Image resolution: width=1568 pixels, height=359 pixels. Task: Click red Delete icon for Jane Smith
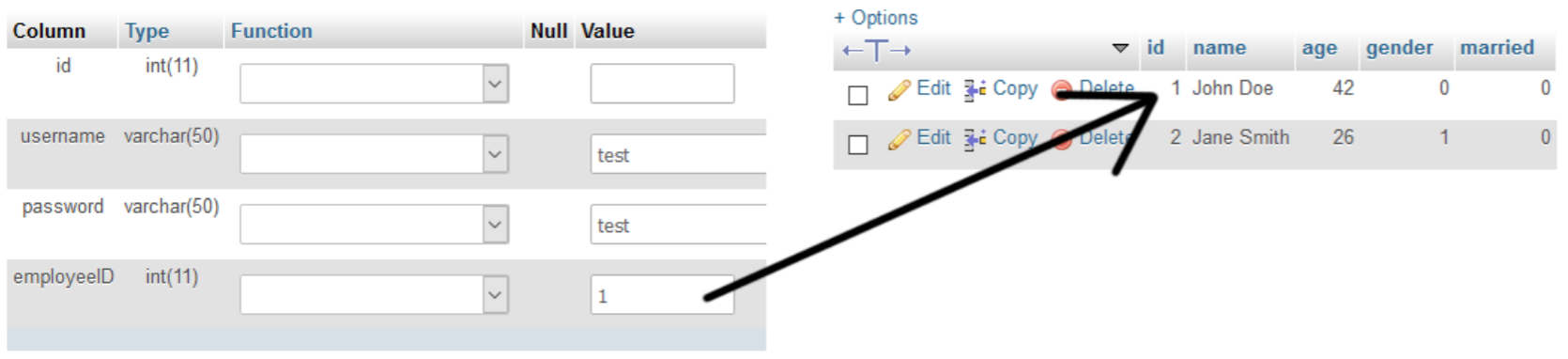(x=1062, y=140)
